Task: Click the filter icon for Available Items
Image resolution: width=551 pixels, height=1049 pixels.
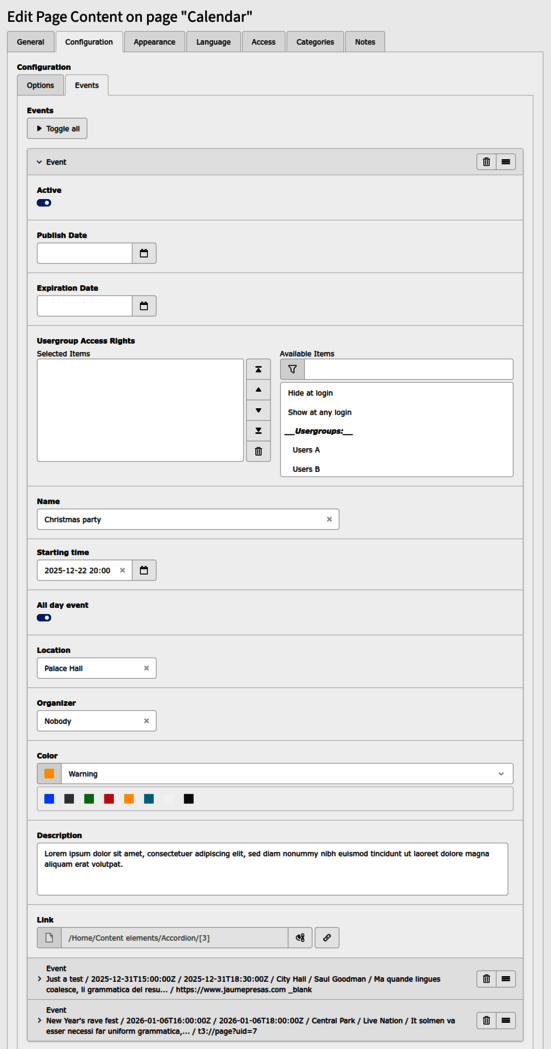Action: click(x=292, y=369)
